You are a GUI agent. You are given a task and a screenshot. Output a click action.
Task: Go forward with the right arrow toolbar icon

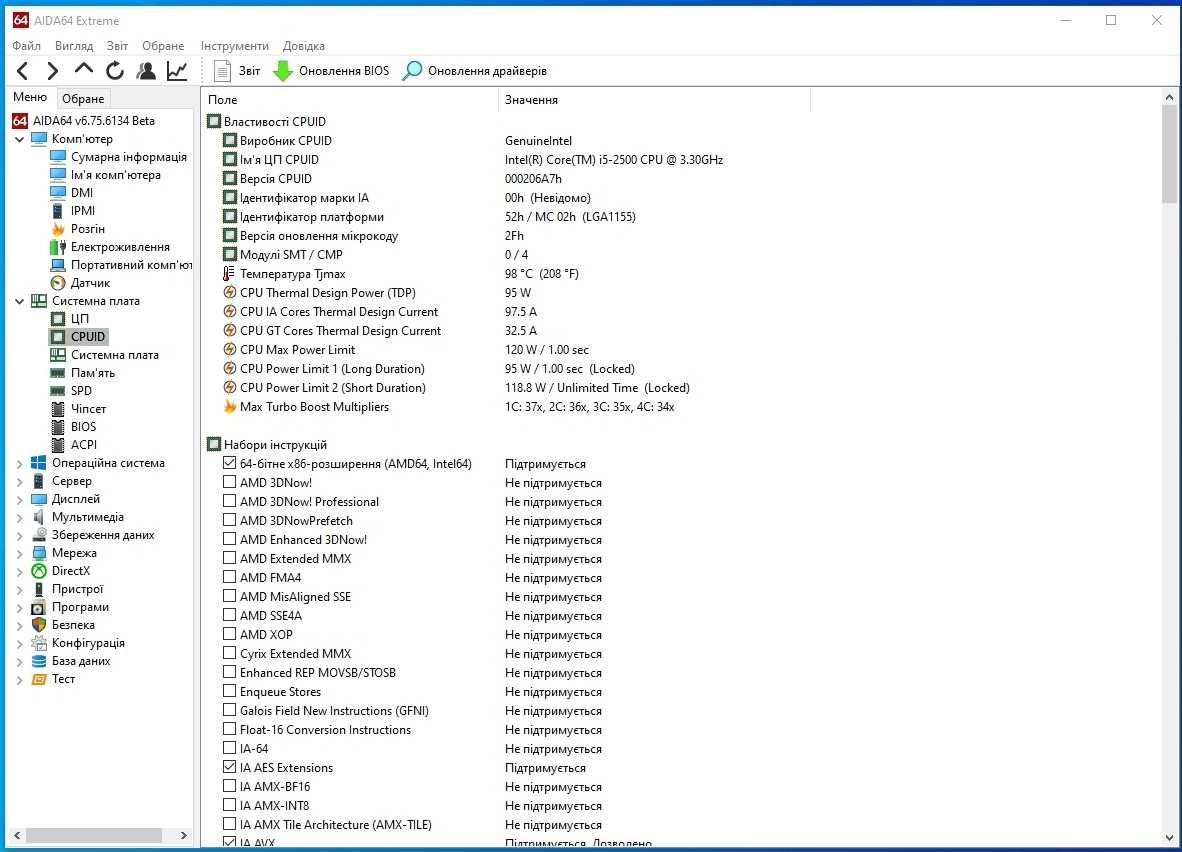click(52, 71)
